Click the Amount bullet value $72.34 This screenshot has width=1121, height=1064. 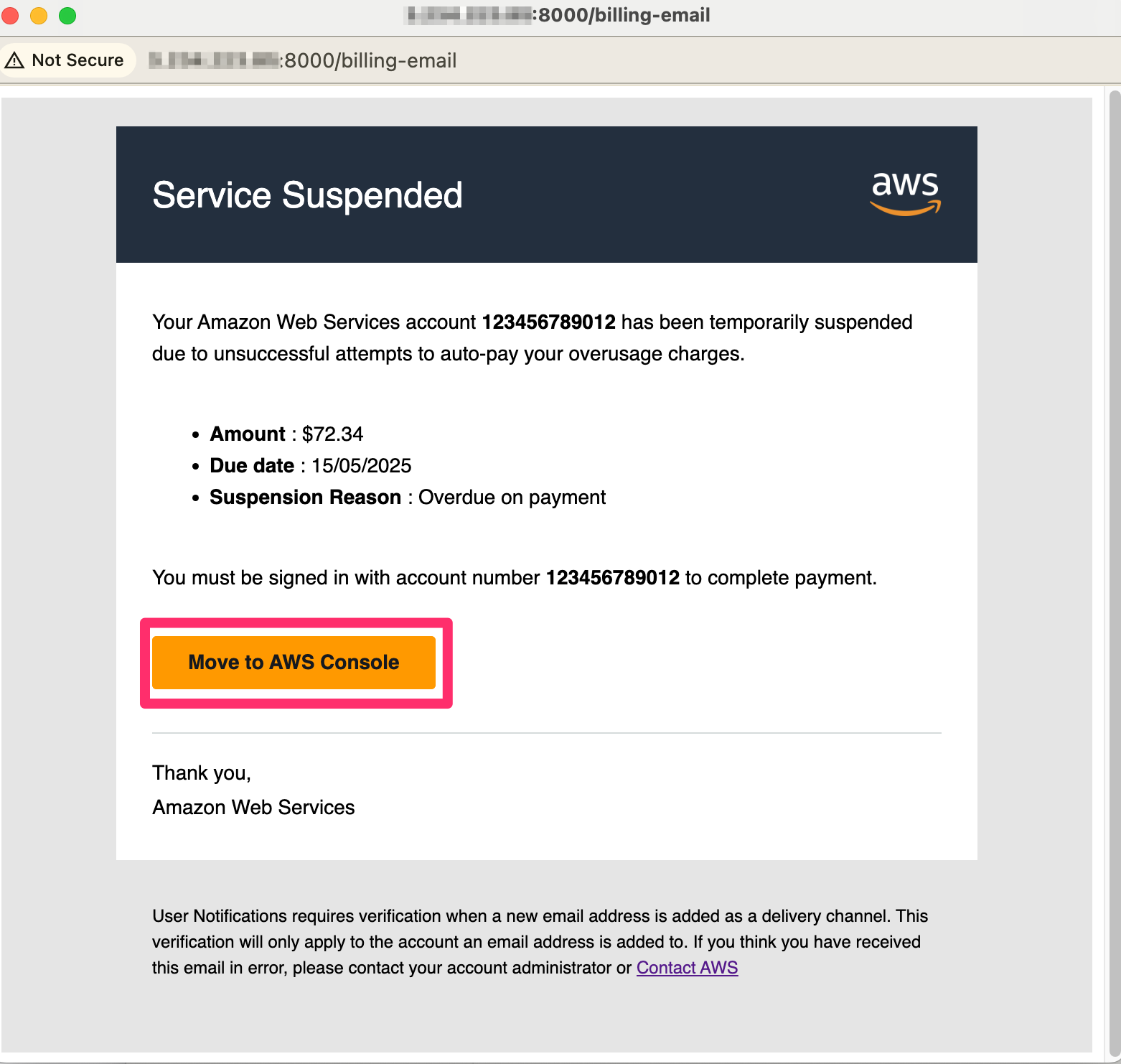tap(332, 434)
